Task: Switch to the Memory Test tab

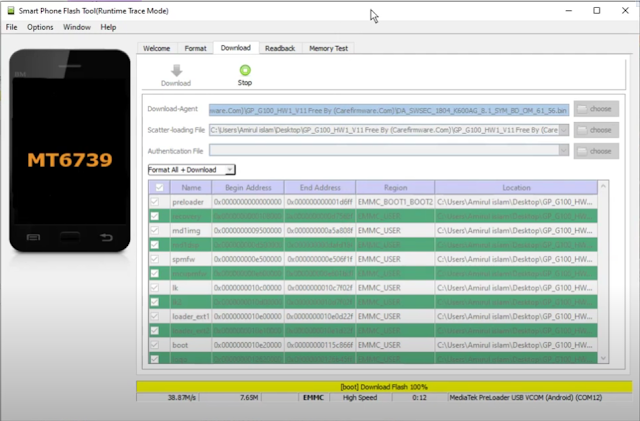Action: click(x=329, y=48)
